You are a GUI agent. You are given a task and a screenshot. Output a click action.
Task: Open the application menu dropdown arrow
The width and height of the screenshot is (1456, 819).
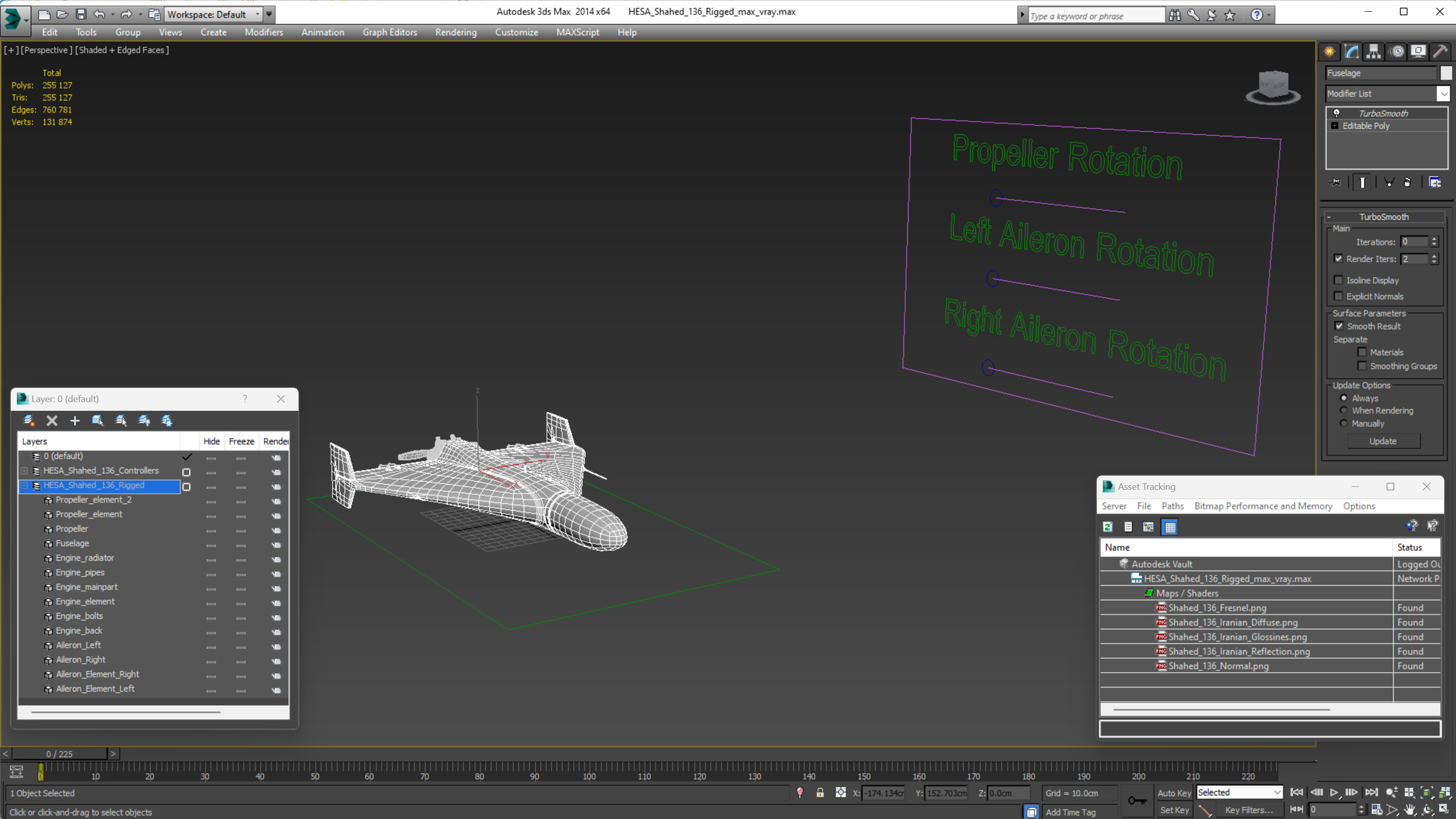click(26, 20)
